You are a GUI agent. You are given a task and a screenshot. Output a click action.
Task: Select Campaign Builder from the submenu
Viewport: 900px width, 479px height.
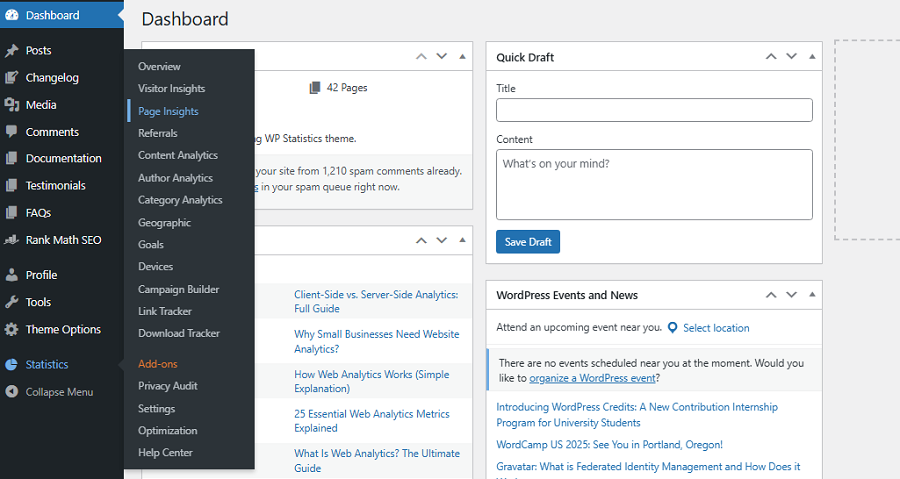point(178,289)
